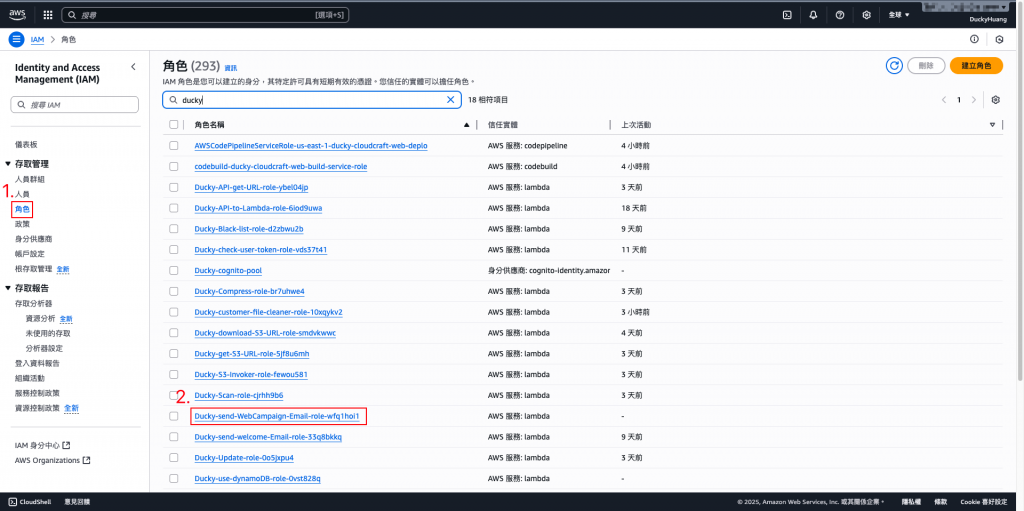Launch CloudShell from top bar icon
The height and width of the screenshot is (511, 1024).
click(788, 15)
